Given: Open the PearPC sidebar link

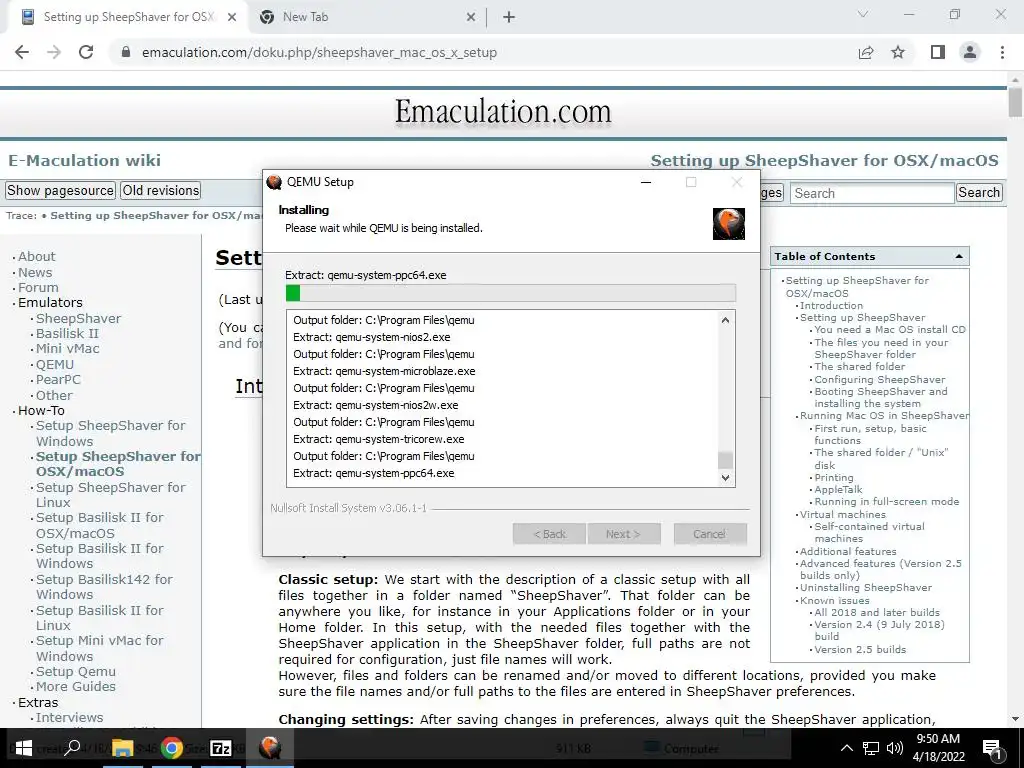Looking at the screenshot, I should (57, 379).
